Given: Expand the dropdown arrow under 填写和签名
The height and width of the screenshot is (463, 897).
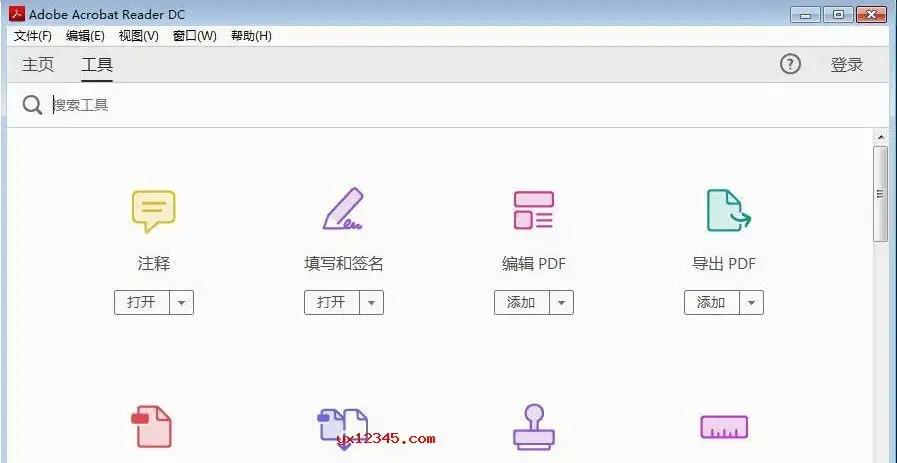Looking at the screenshot, I should (x=372, y=302).
